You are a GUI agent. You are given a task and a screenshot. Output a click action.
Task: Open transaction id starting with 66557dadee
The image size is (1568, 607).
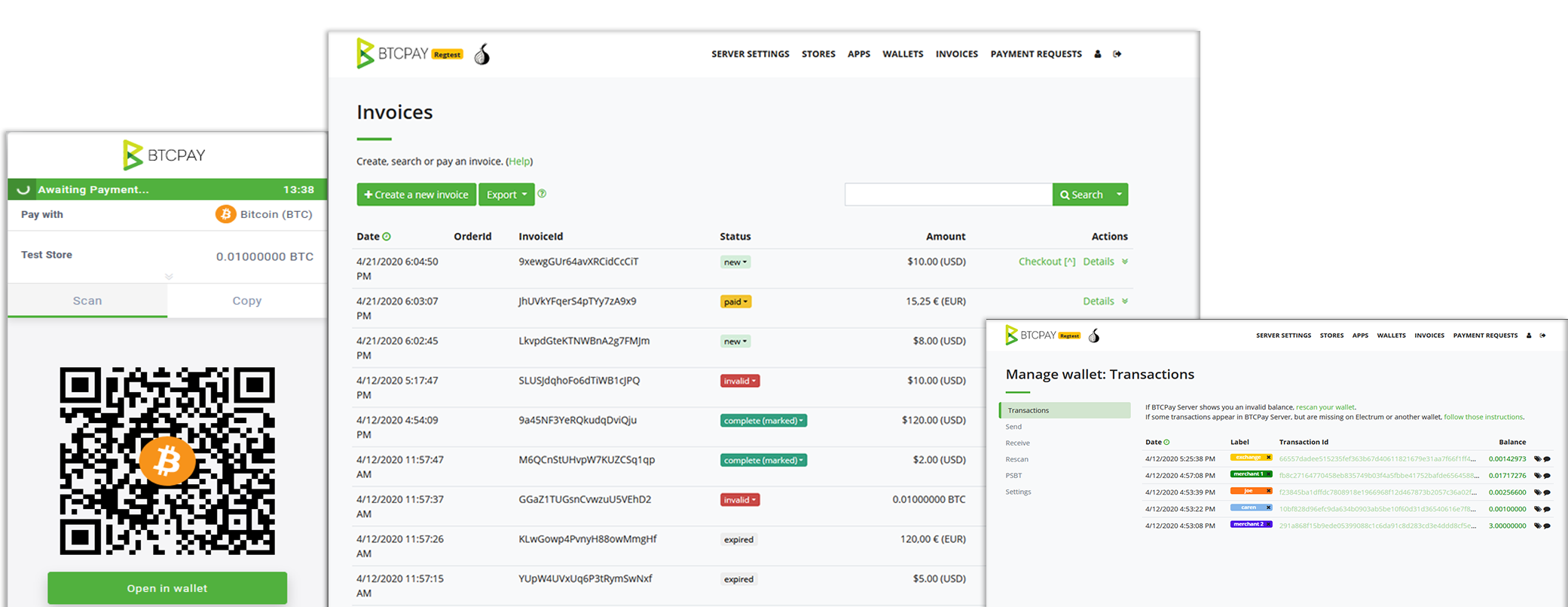click(x=1377, y=458)
